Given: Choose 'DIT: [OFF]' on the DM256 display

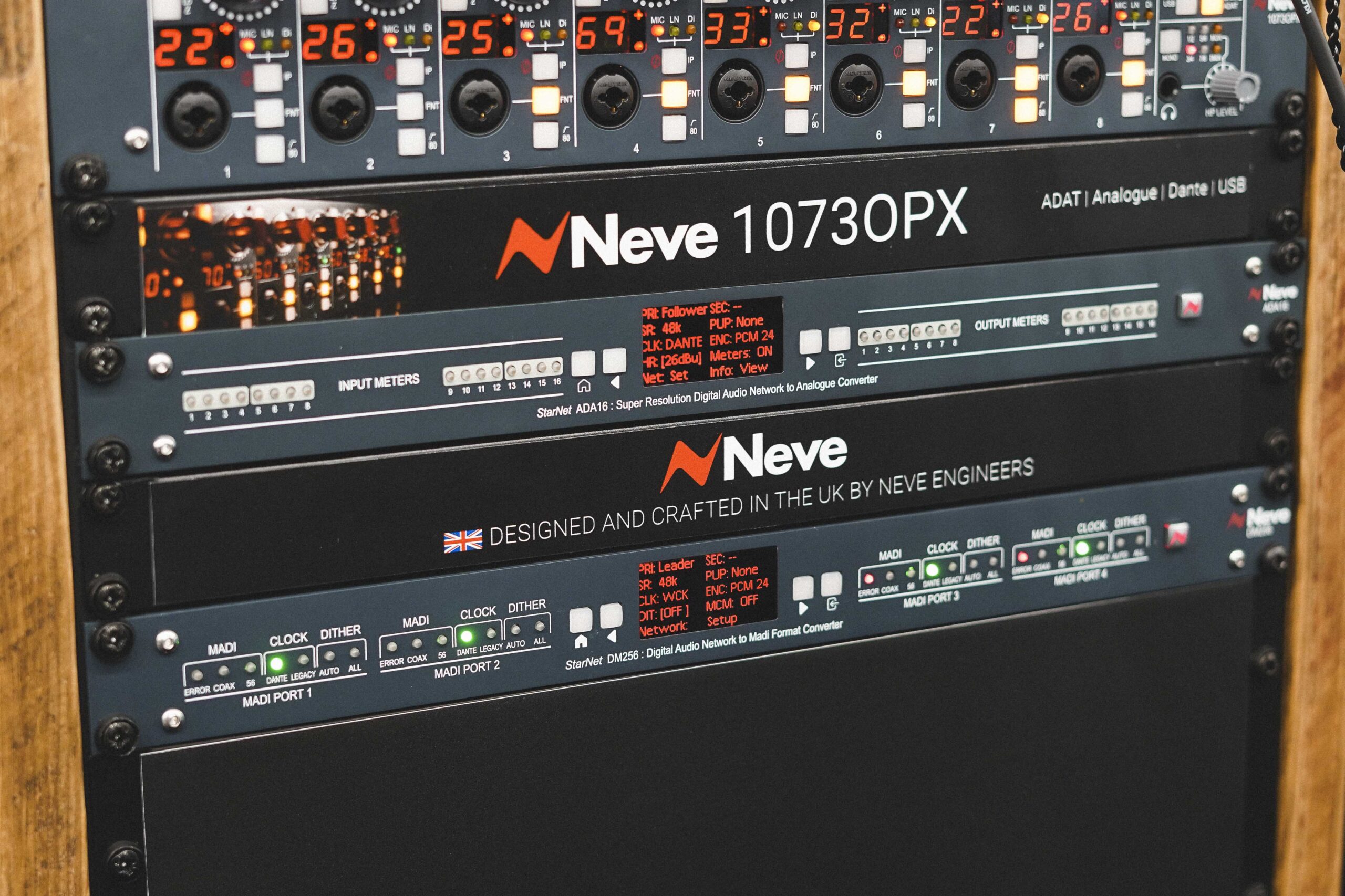Looking at the screenshot, I should 665,613.
